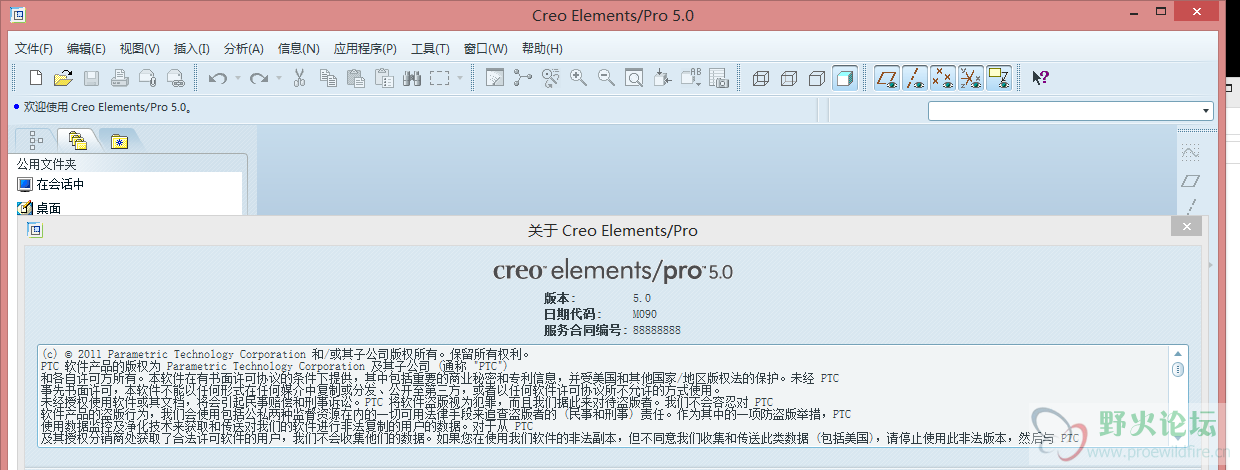Click the Copy icon
This screenshot has height=470, width=1240.
(328, 77)
